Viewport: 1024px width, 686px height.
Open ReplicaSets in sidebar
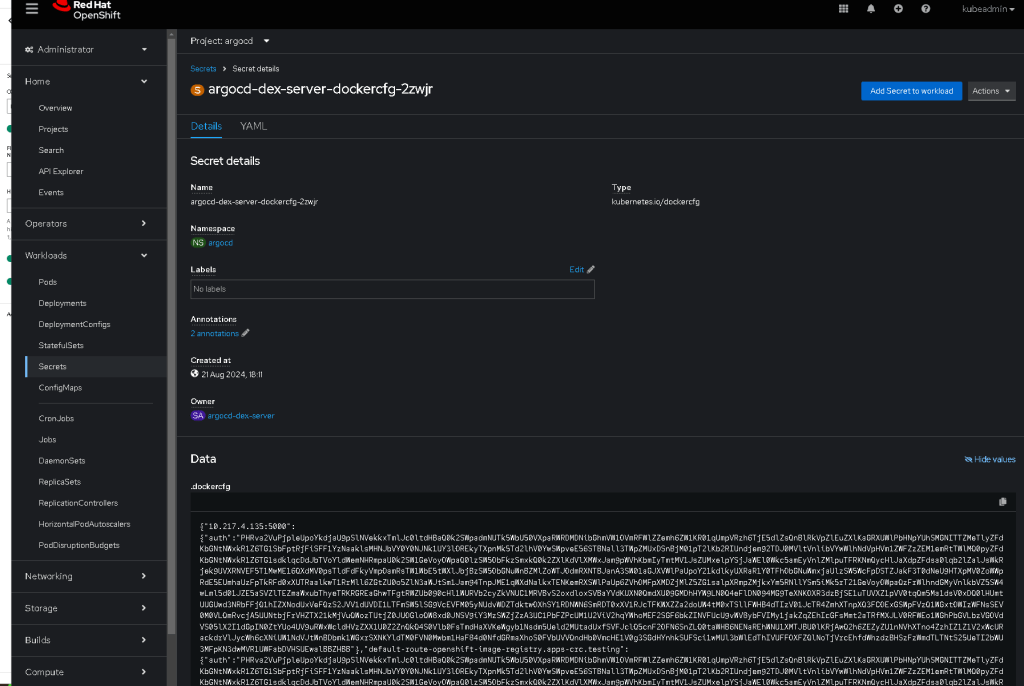tap(59, 482)
